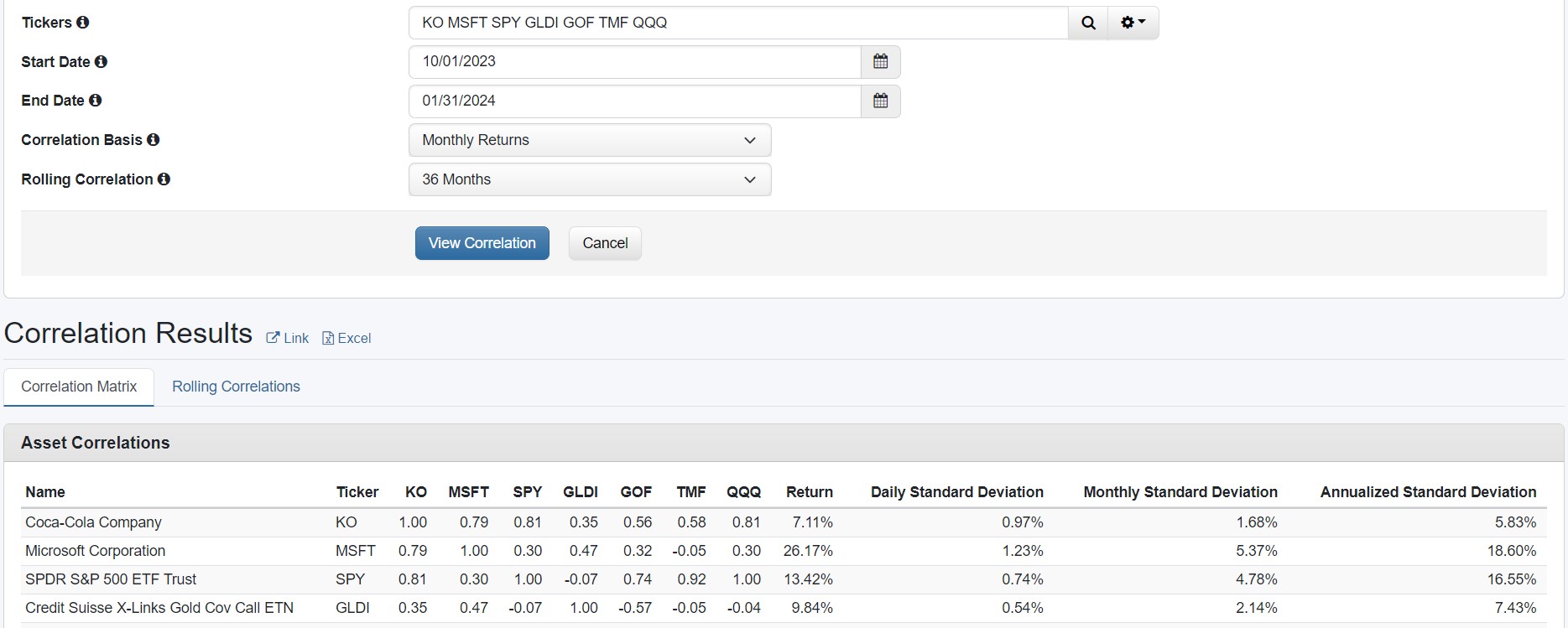Open the Link to correlation results
Screen dimensions: 1568x628
288,338
